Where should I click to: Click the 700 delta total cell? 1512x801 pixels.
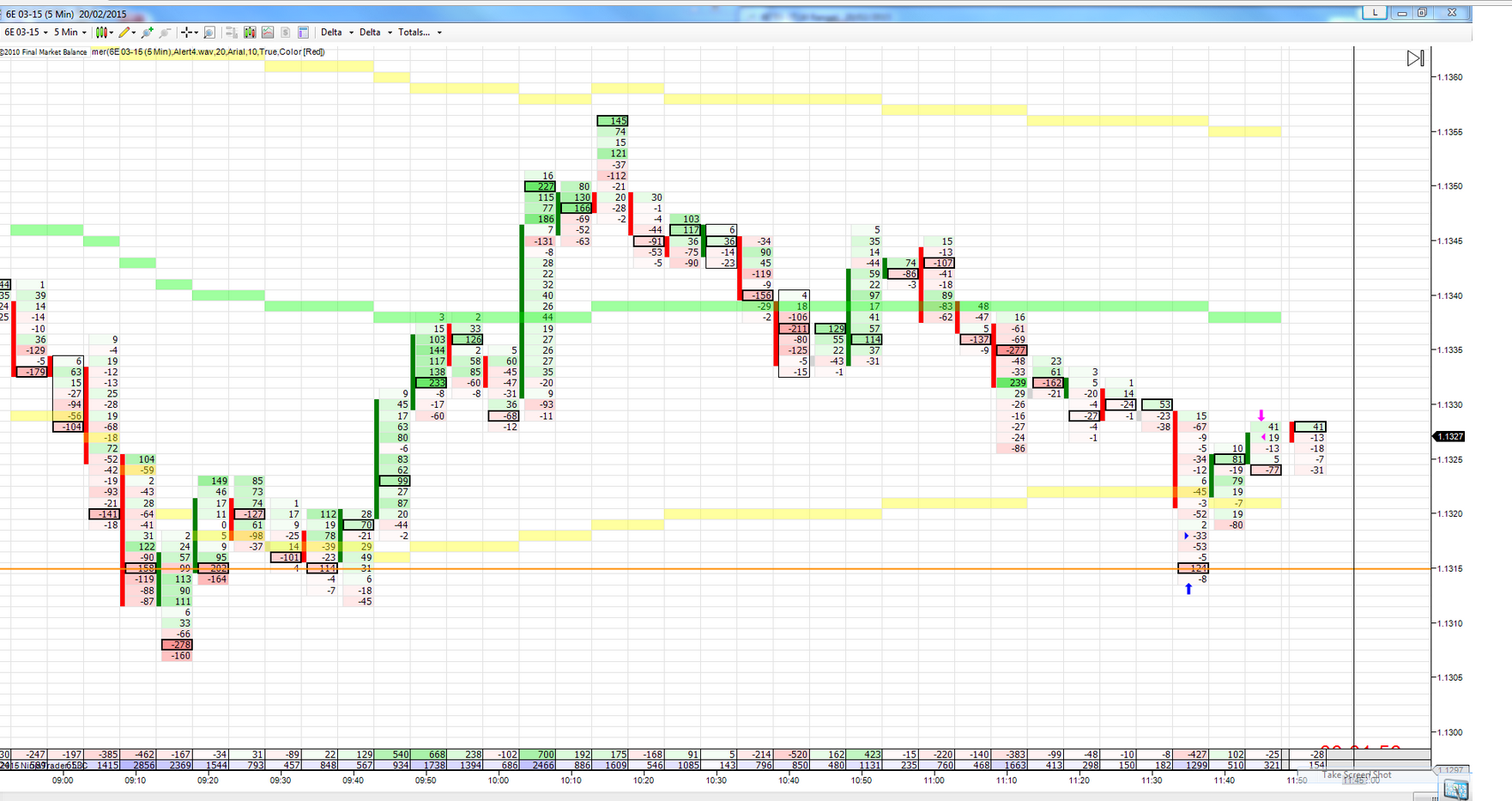click(539, 755)
